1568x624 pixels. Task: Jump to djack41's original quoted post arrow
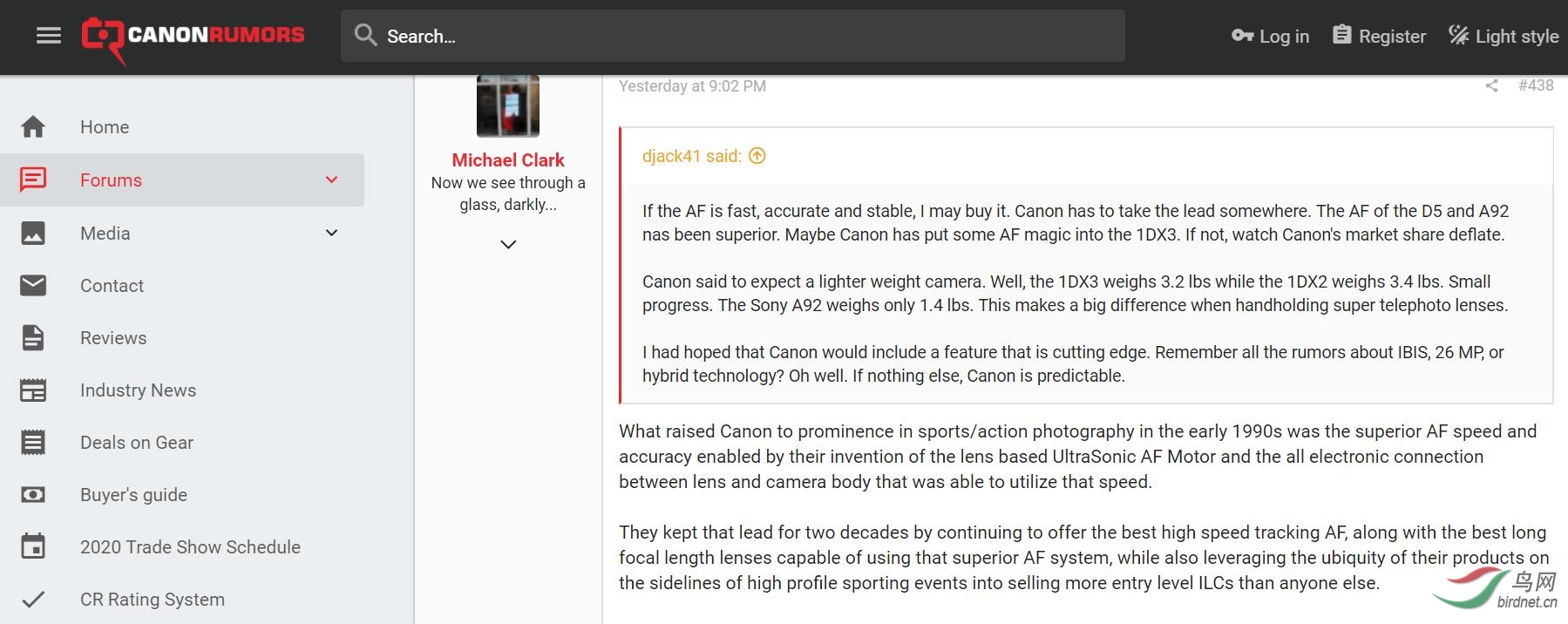757,156
